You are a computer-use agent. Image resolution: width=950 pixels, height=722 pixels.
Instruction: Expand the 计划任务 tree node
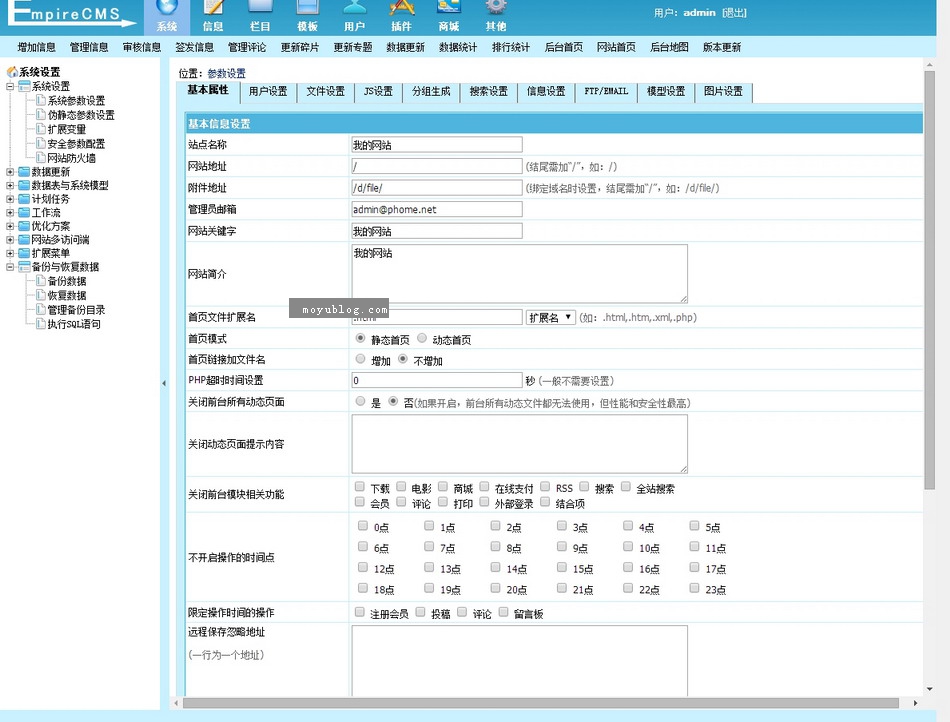10,199
